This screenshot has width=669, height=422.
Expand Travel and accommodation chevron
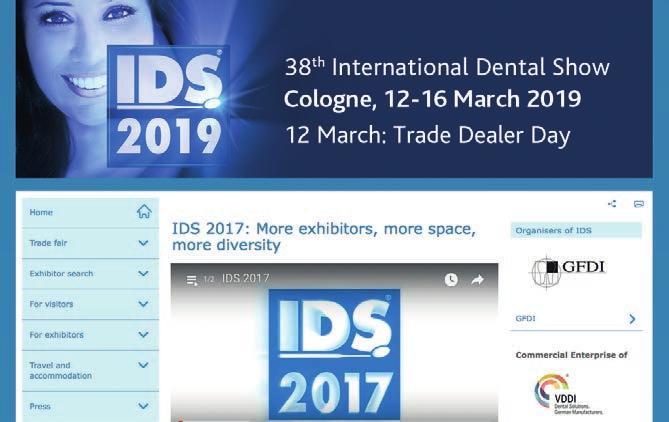pos(143,365)
